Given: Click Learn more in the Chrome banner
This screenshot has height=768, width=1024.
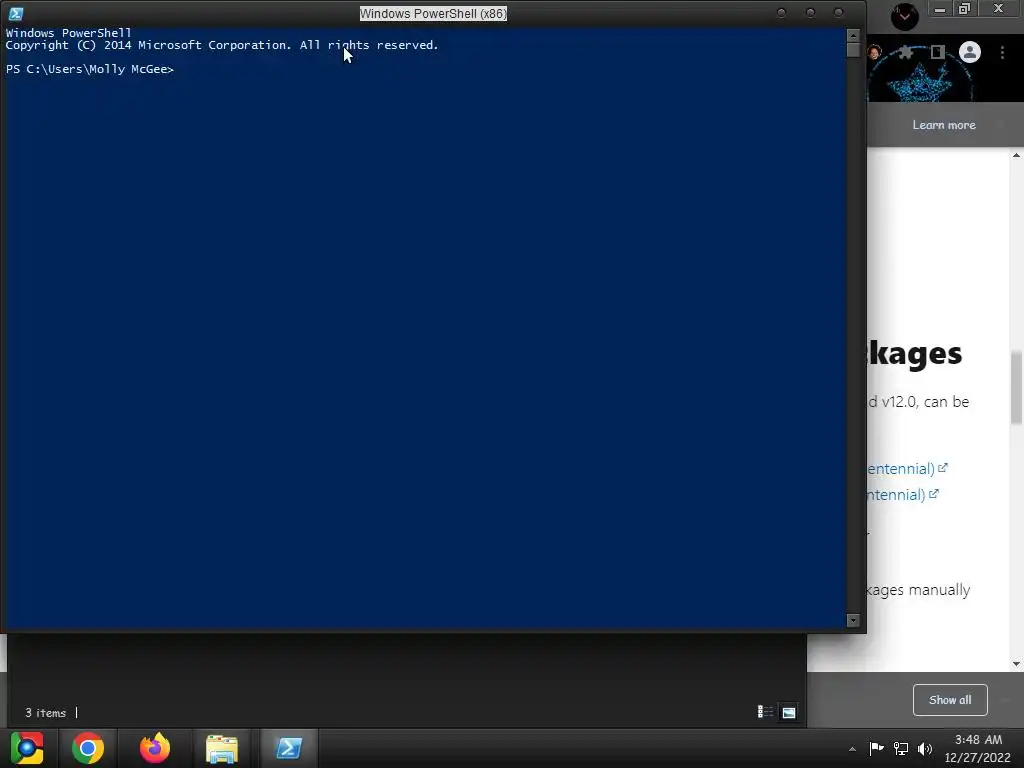Looking at the screenshot, I should 944,125.
